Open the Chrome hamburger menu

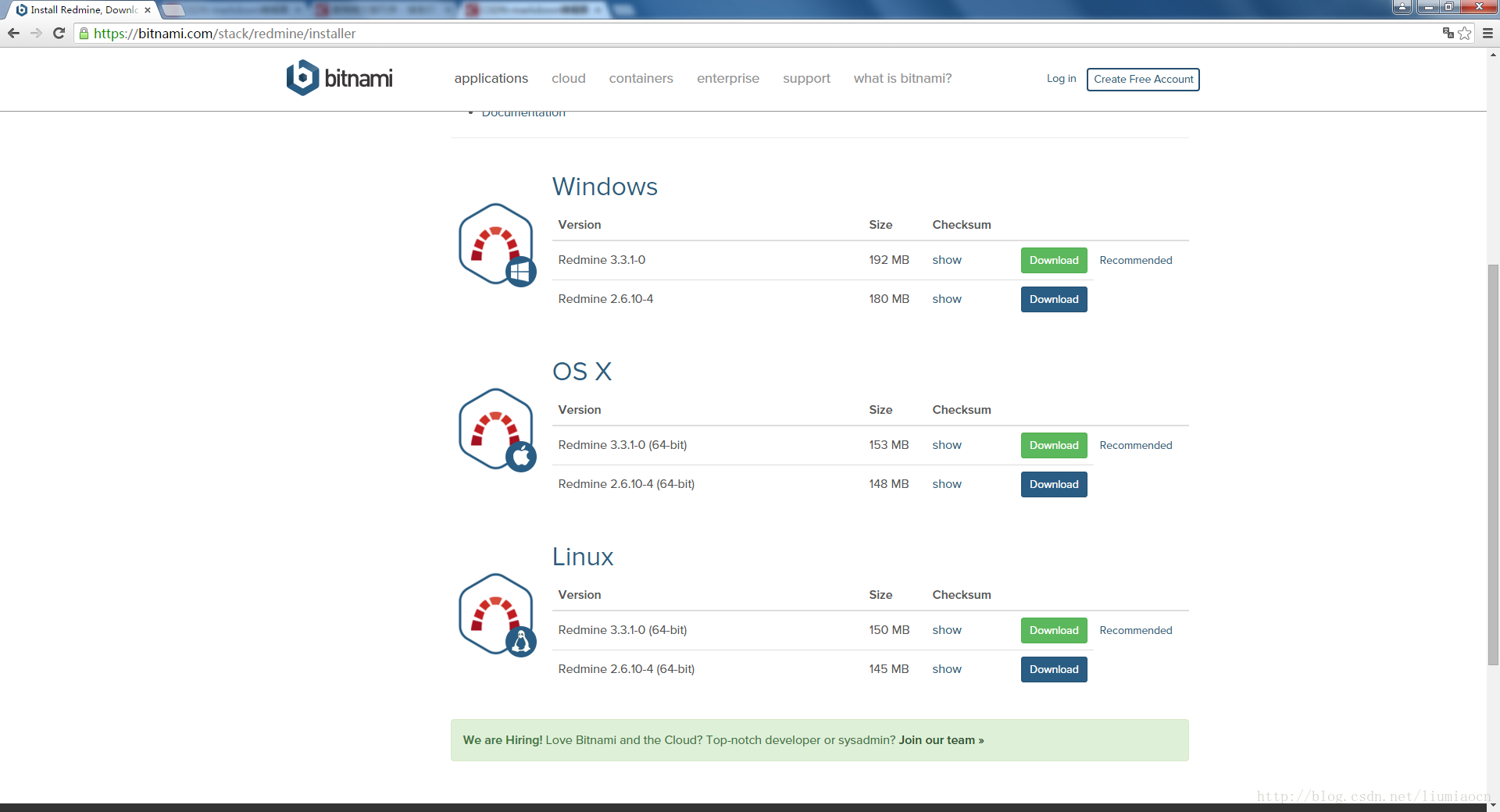point(1487,33)
